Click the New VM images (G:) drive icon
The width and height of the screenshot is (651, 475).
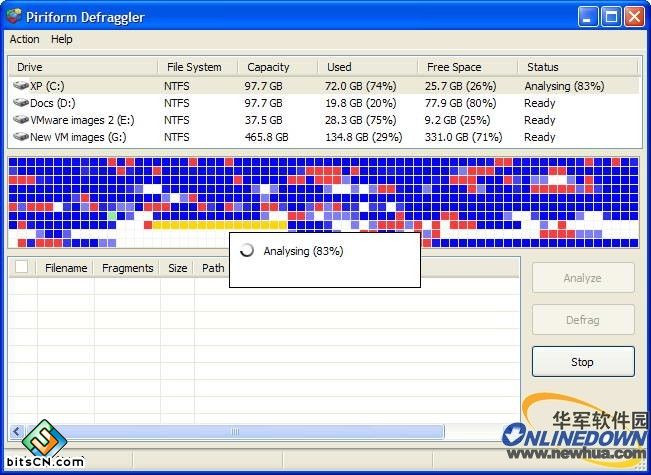[x=21, y=137]
